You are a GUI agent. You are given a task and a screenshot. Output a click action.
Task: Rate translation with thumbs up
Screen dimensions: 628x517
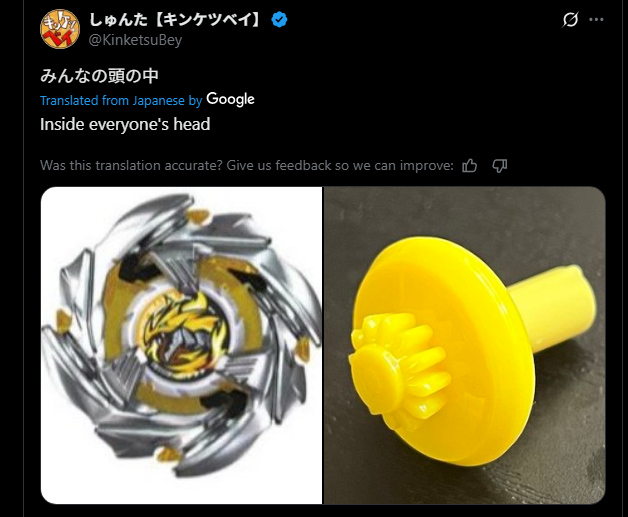(x=469, y=165)
